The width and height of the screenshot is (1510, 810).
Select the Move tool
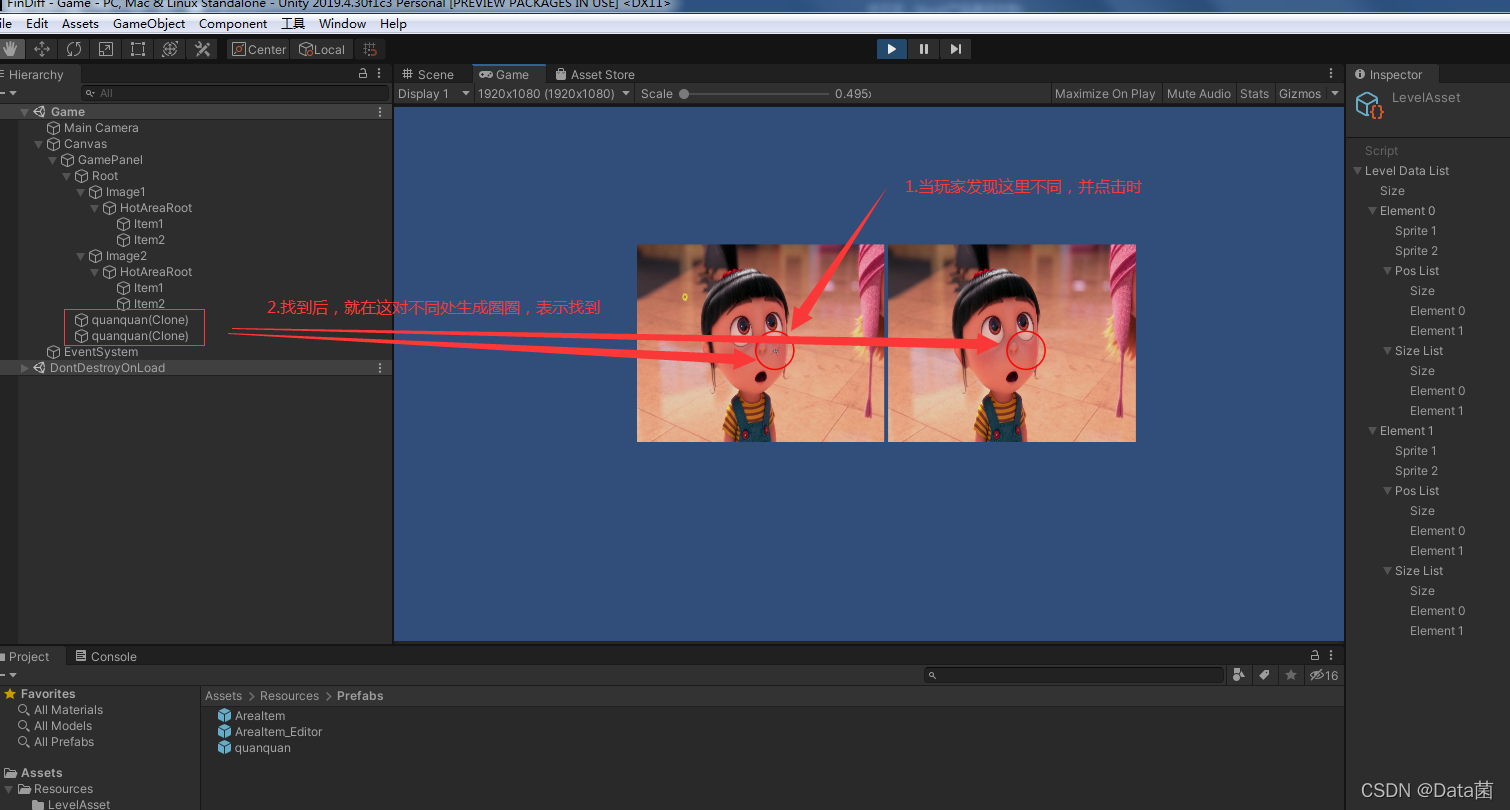click(x=42, y=49)
